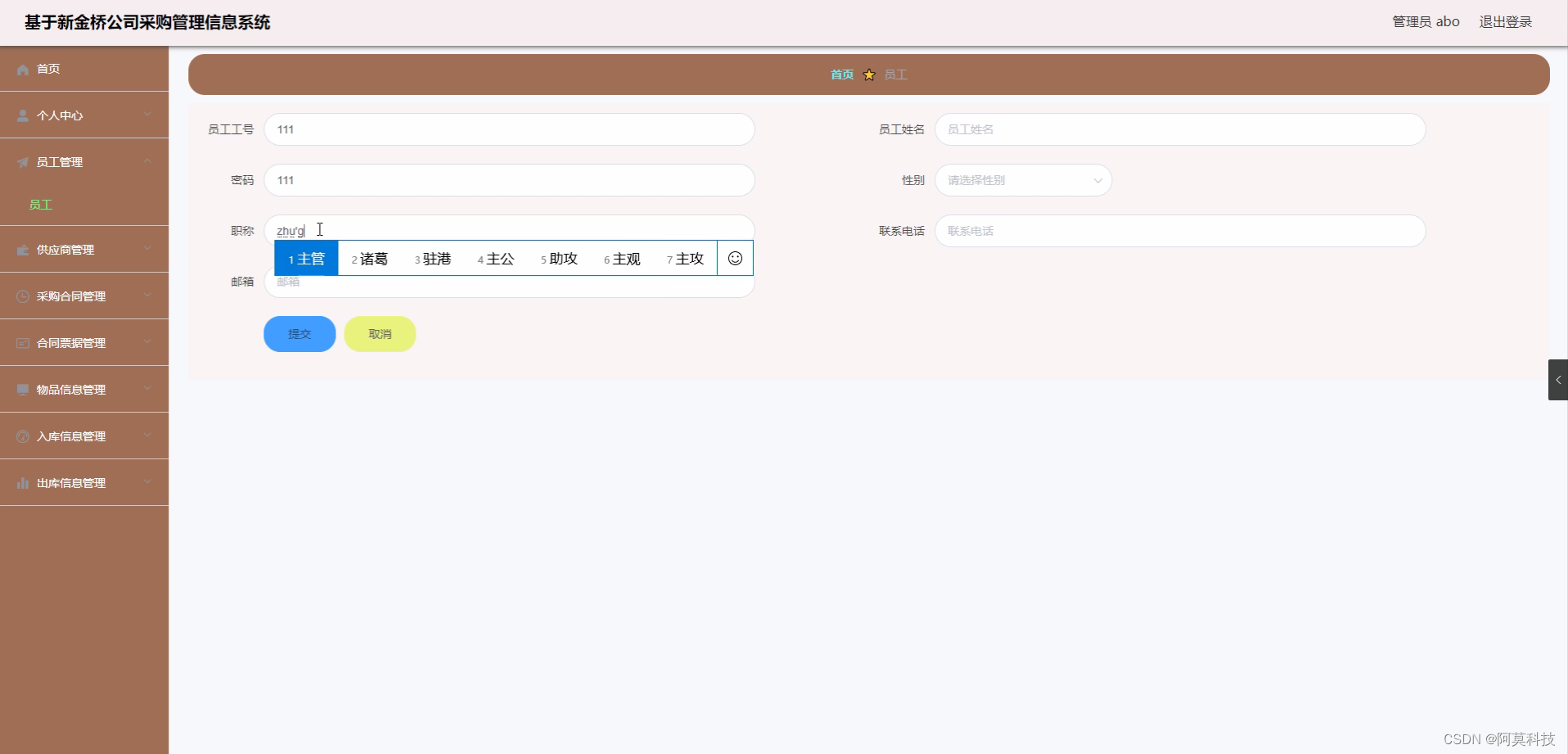Screen dimensions: 1568x754
Task: Select the clock icon next to 采购合同管理
Action: point(22,296)
